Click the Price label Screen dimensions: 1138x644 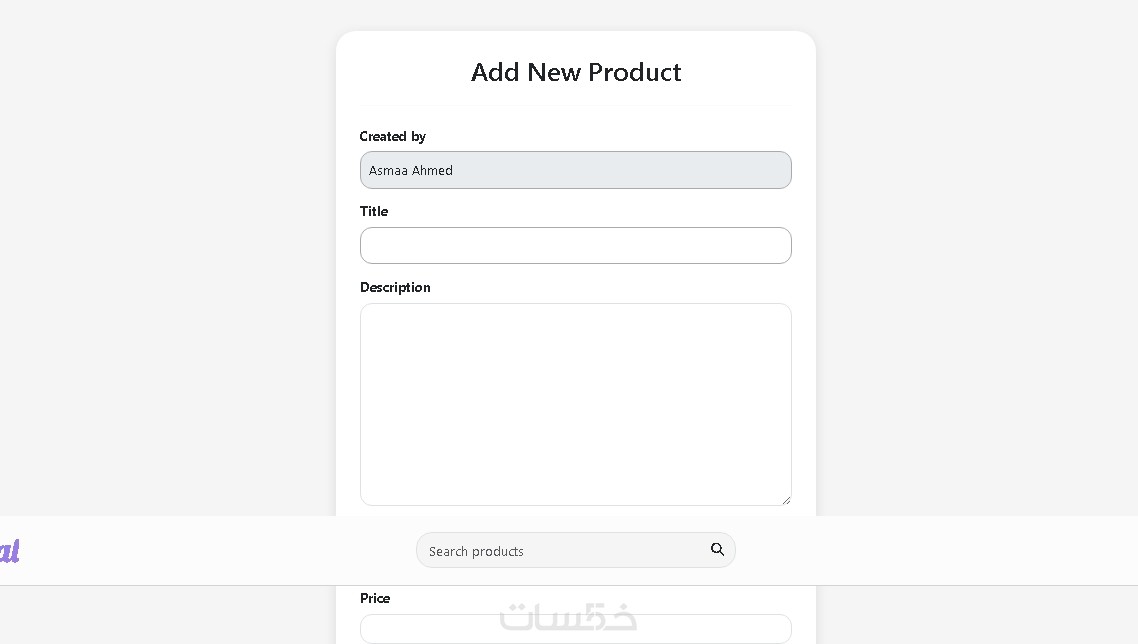pos(375,598)
